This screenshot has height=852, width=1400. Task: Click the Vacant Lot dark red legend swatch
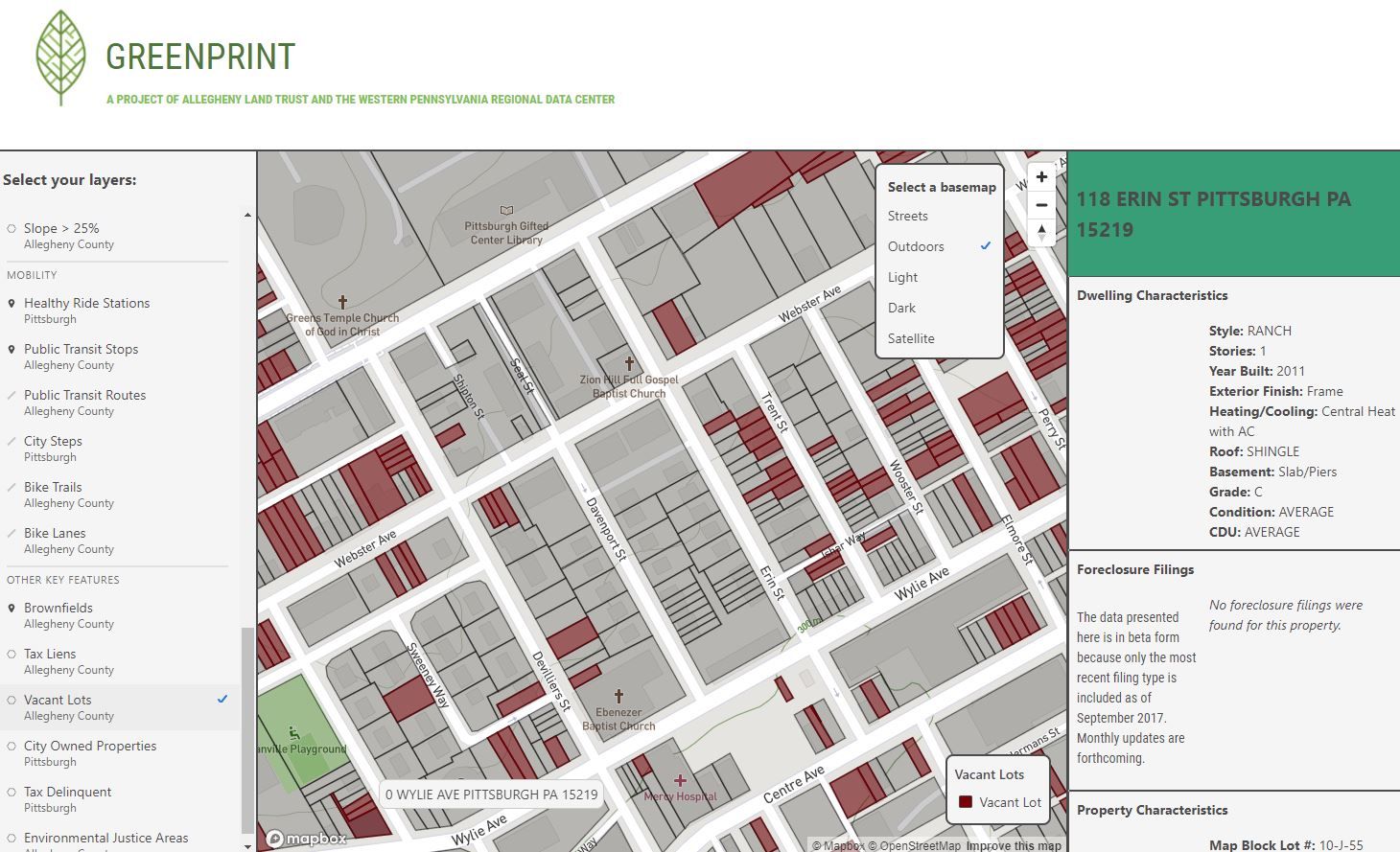966,802
